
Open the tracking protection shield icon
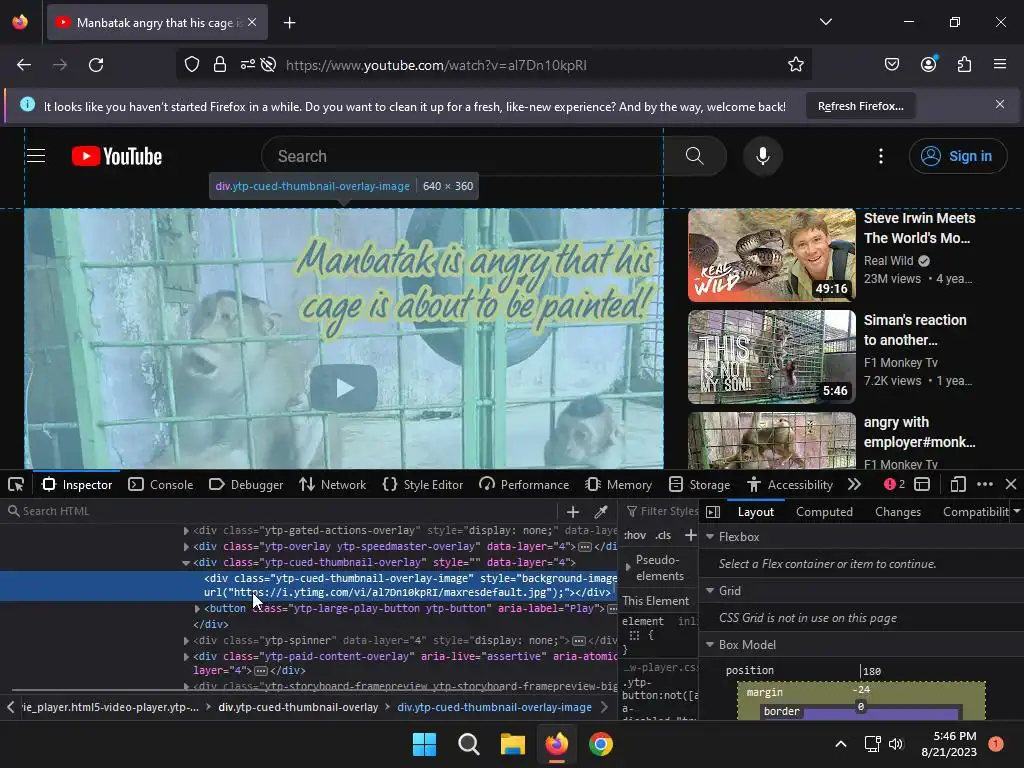click(191, 65)
